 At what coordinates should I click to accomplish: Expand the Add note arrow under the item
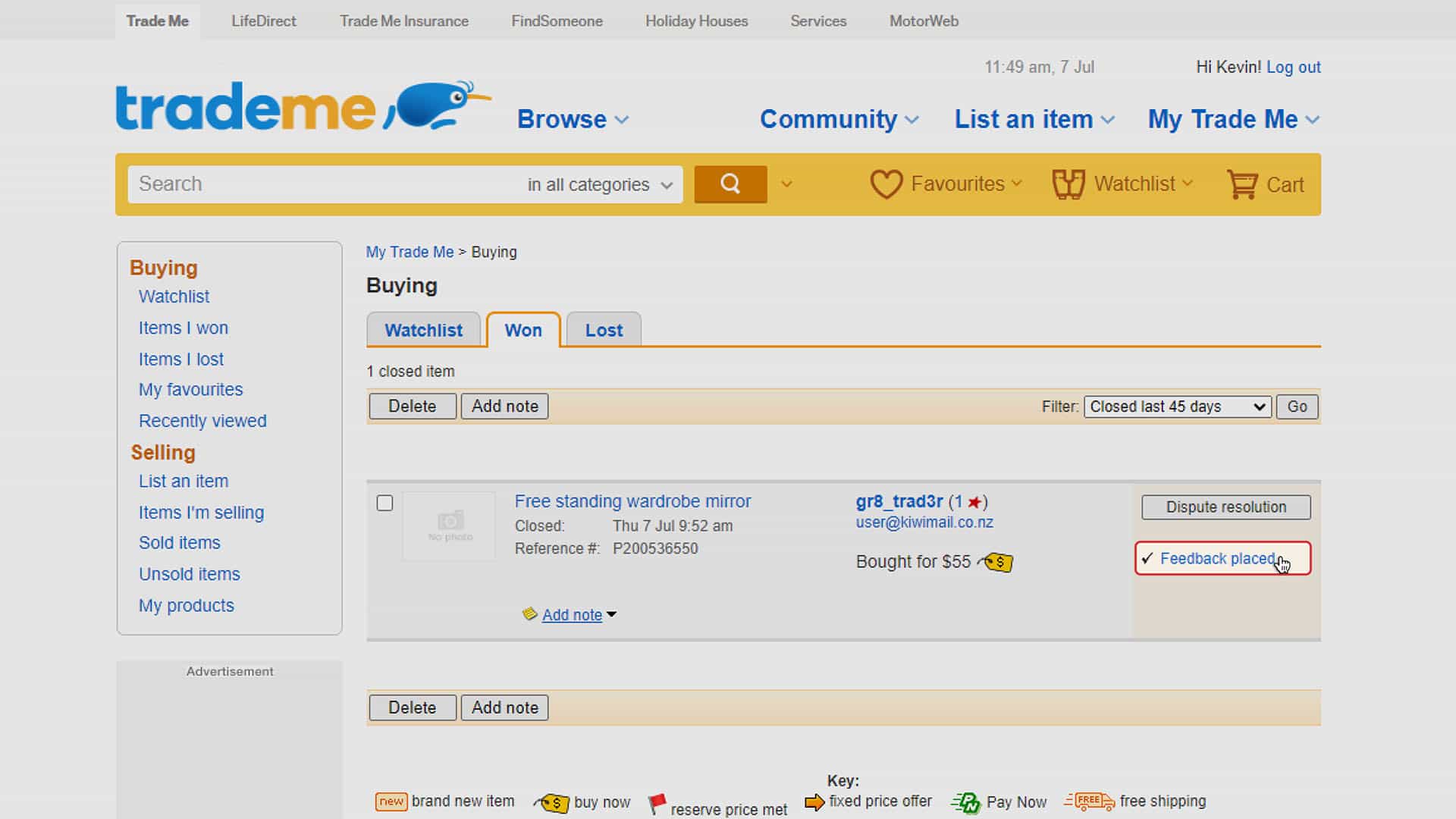tap(611, 614)
